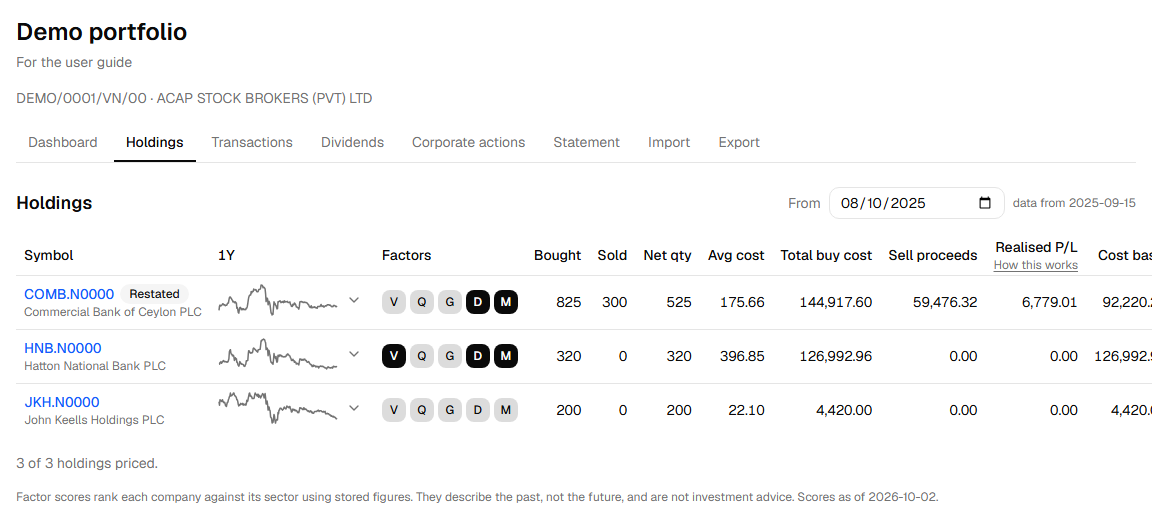Screen dimensions: 1152x521
Task: Click the Factors column header
Action: point(406,256)
